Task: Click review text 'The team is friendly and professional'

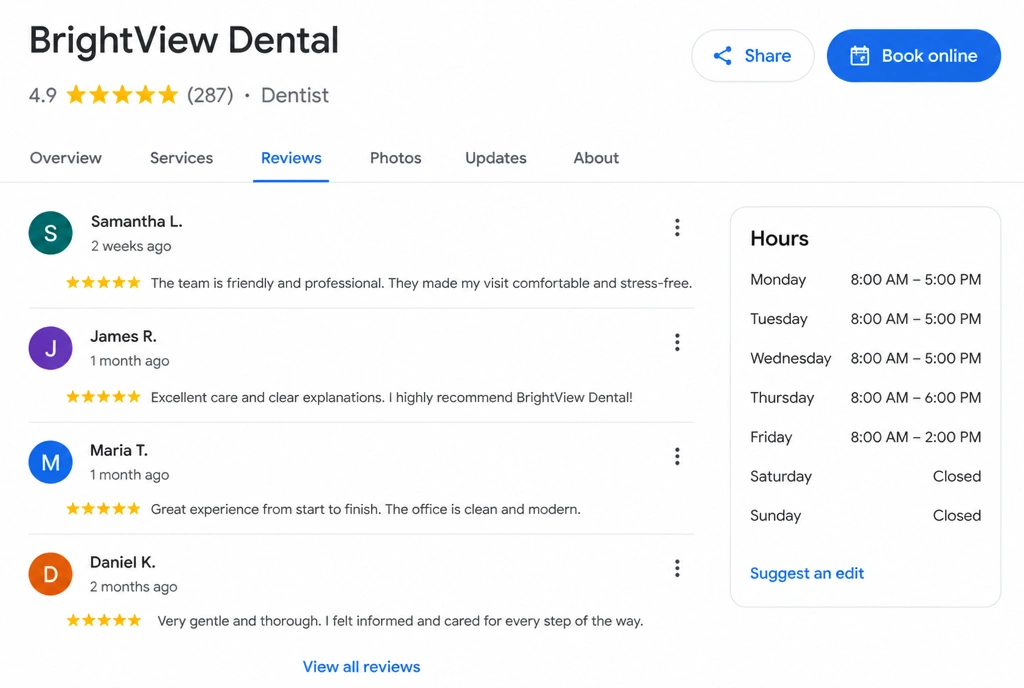Action: [x=267, y=283]
